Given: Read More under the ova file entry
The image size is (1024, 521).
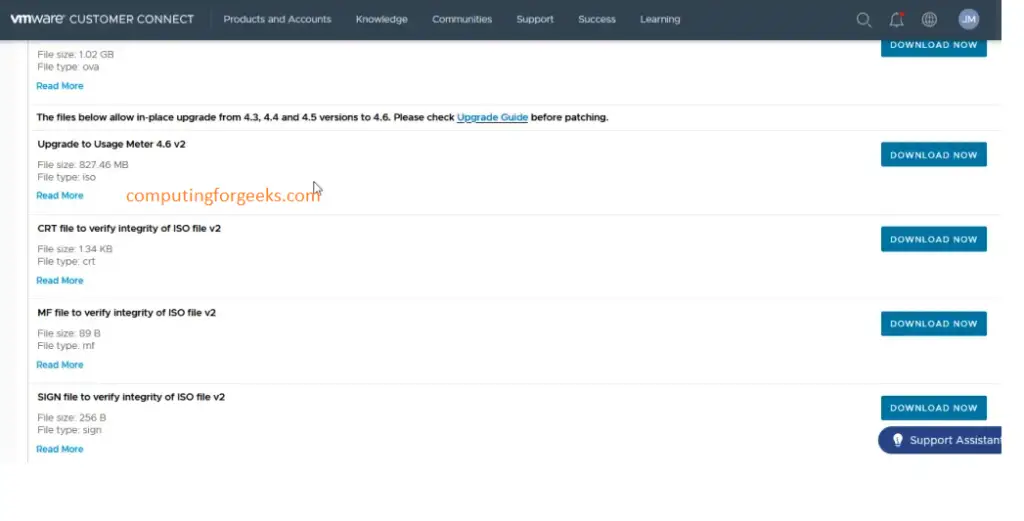Looking at the screenshot, I should coord(59,86).
